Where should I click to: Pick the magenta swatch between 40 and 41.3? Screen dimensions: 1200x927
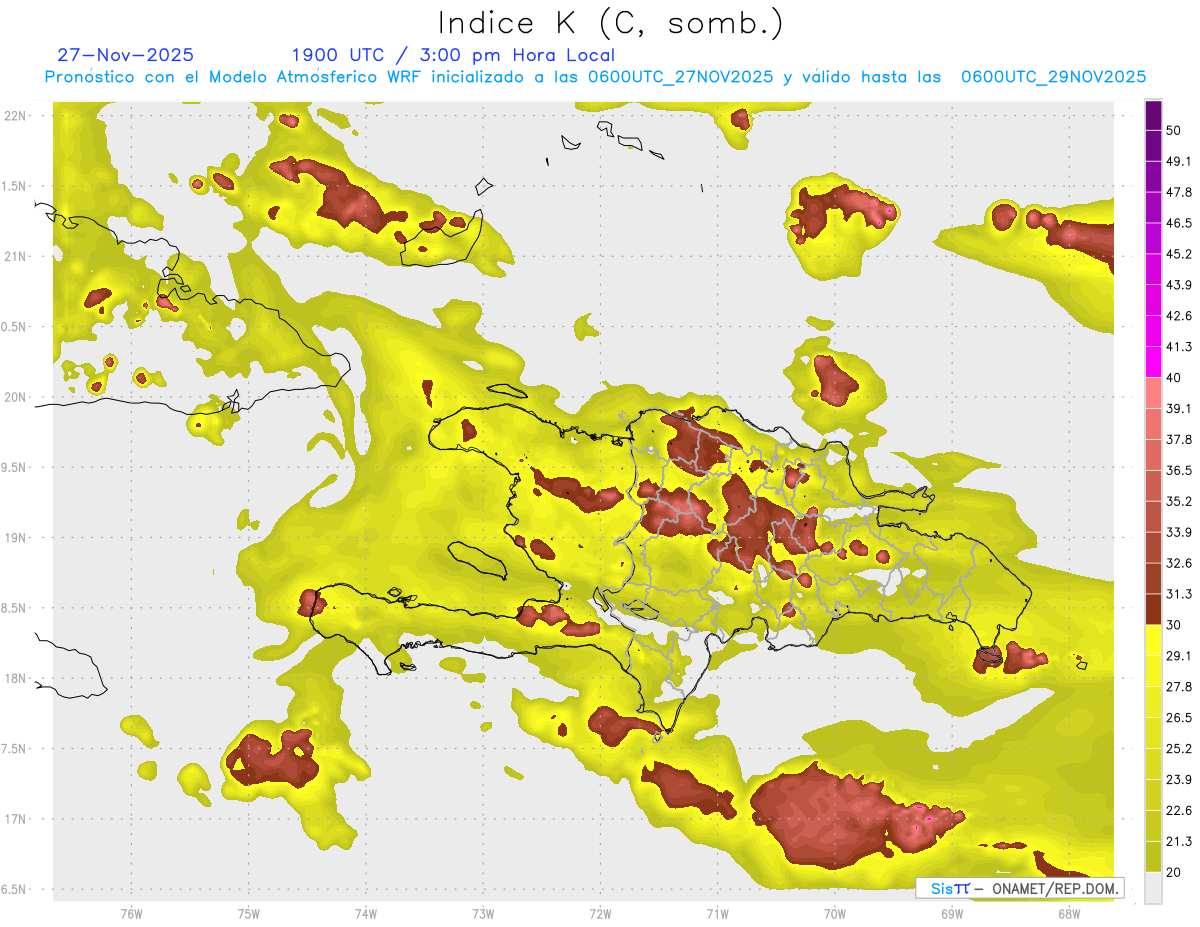(x=1153, y=362)
